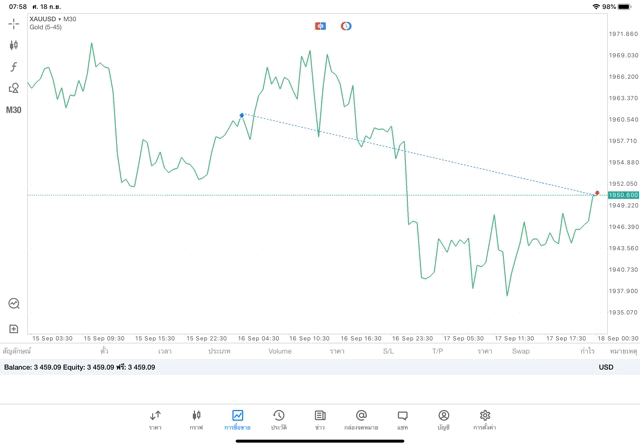640x447 pixels.
Task: Select the การซื้อขาย trade tab
Action: 238,419
